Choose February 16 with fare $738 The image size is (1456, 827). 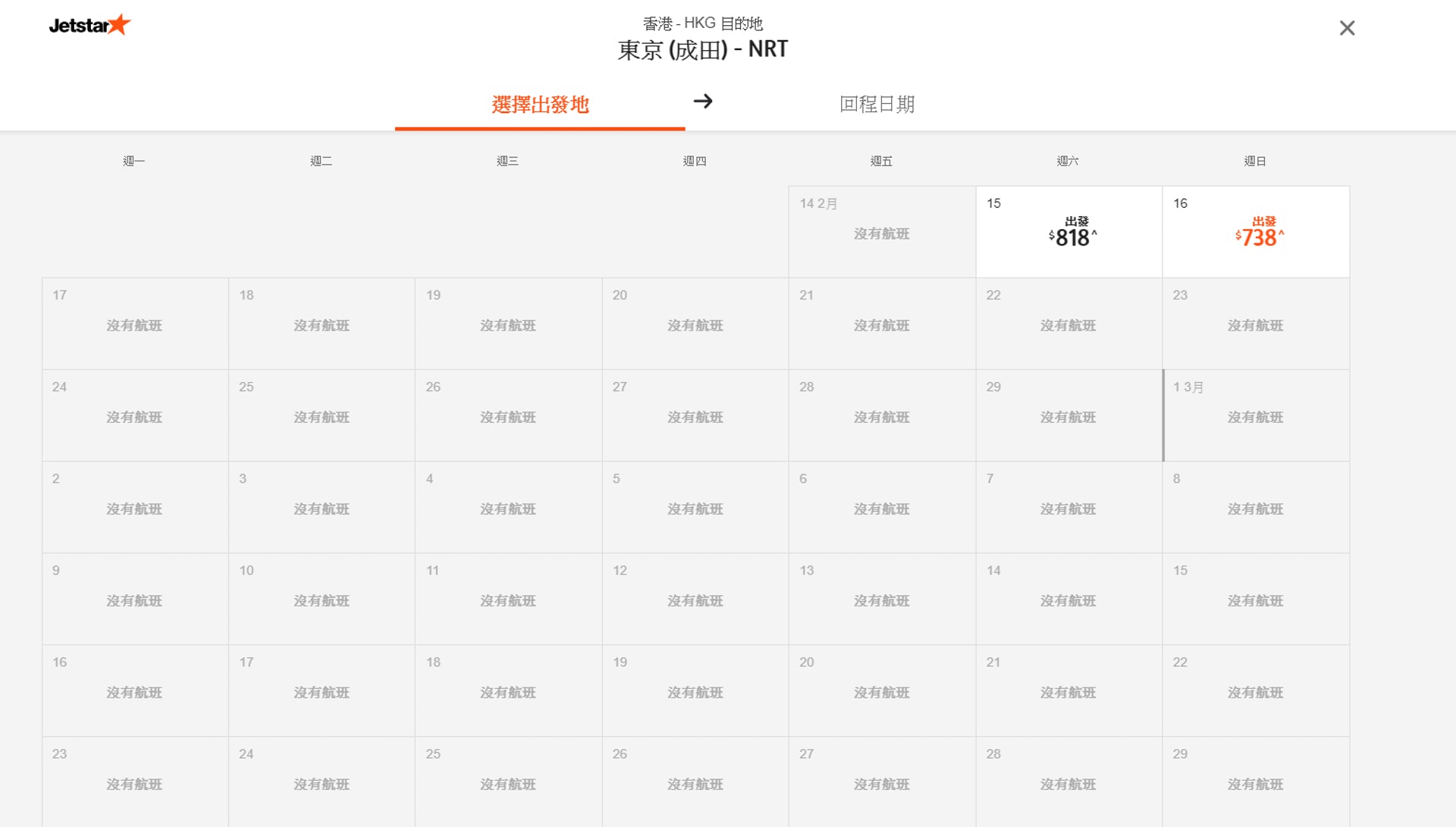[x=1255, y=231]
